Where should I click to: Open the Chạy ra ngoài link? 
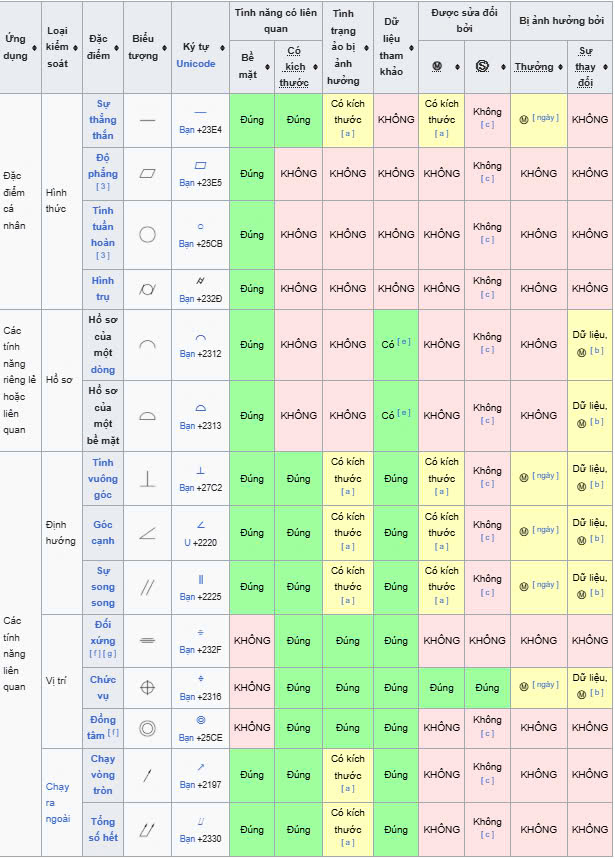pos(57,803)
